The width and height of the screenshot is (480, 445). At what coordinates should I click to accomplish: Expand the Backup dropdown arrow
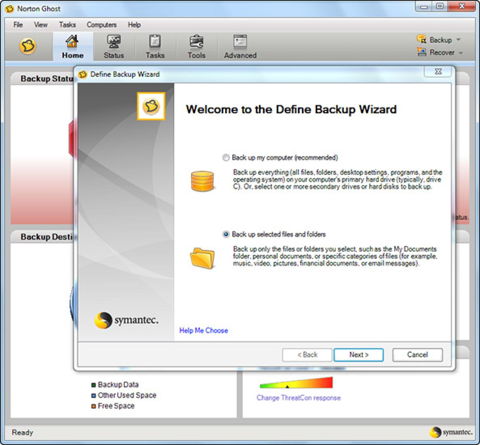[x=458, y=40]
